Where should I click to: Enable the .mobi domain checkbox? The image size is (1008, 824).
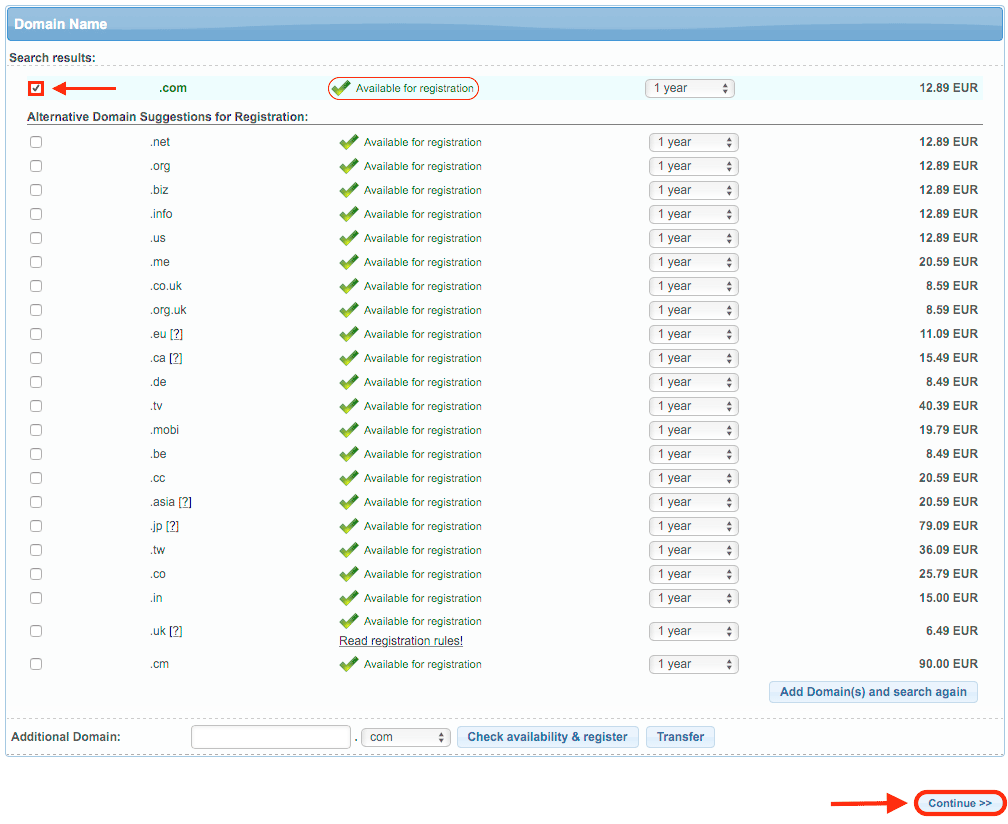pos(36,430)
